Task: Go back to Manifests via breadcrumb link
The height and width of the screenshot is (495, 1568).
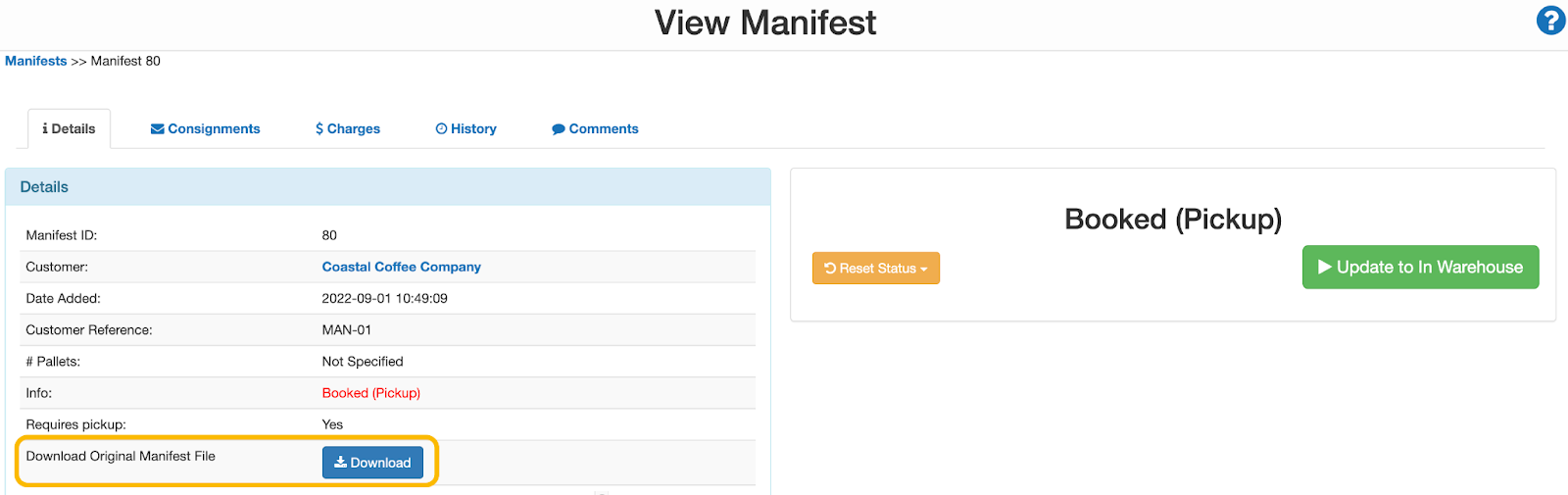Action: [36, 61]
